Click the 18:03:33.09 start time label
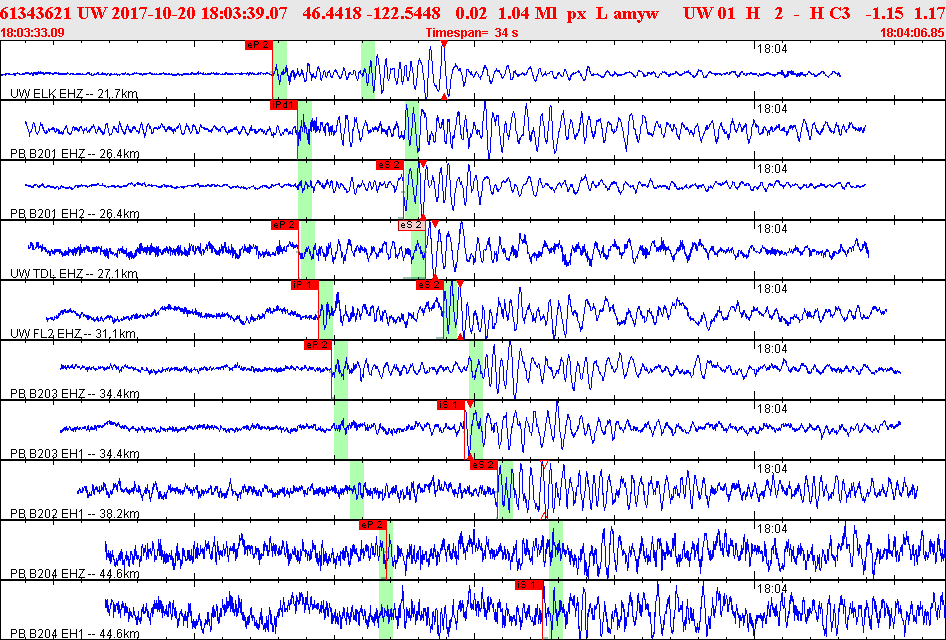 tap(33, 33)
